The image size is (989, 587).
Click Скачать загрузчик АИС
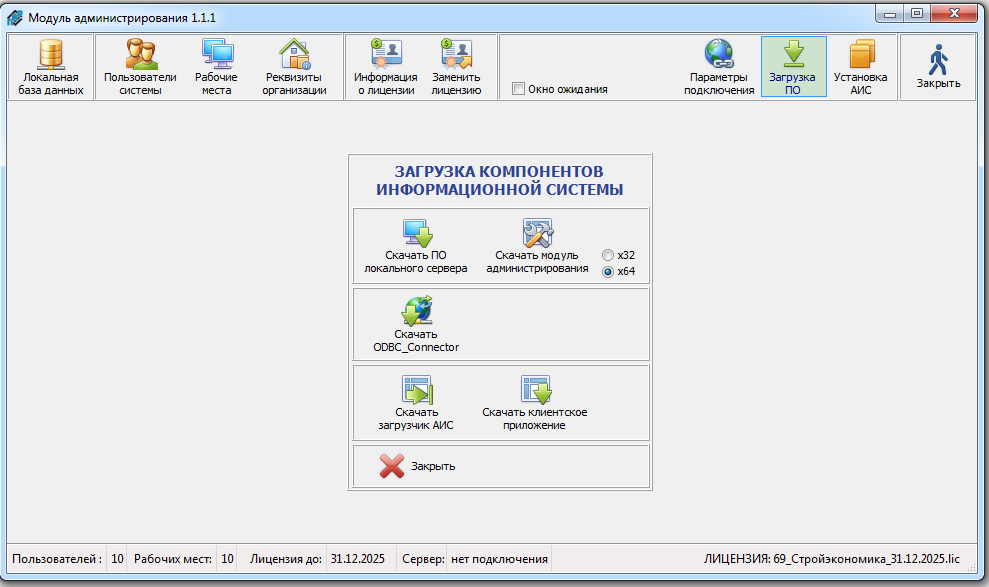click(416, 403)
